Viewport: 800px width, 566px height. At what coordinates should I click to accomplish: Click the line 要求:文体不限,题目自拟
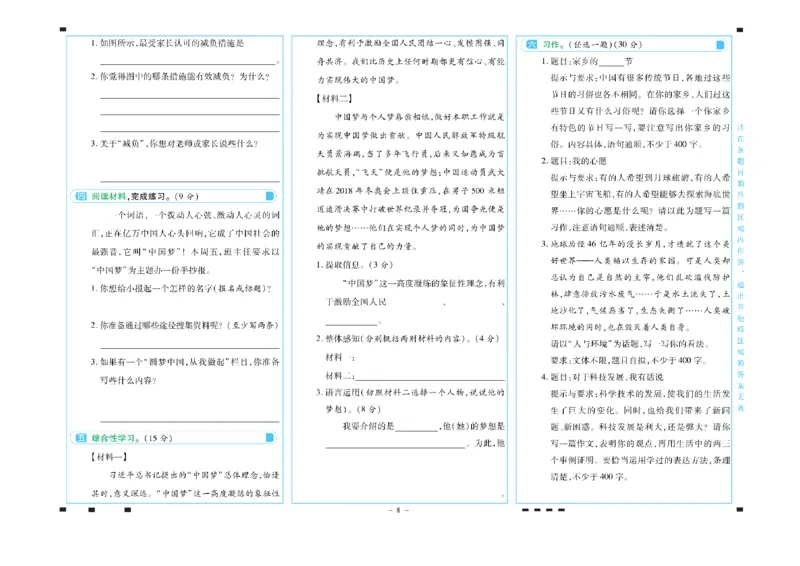click(629, 360)
